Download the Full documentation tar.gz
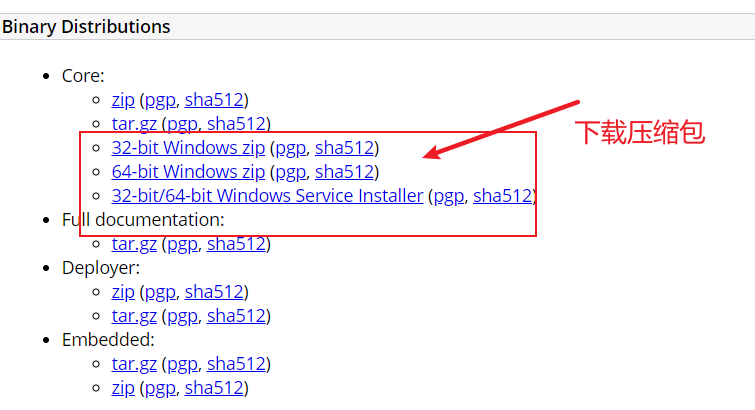The height and width of the screenshot is (410, 755). tap(134, 243)
